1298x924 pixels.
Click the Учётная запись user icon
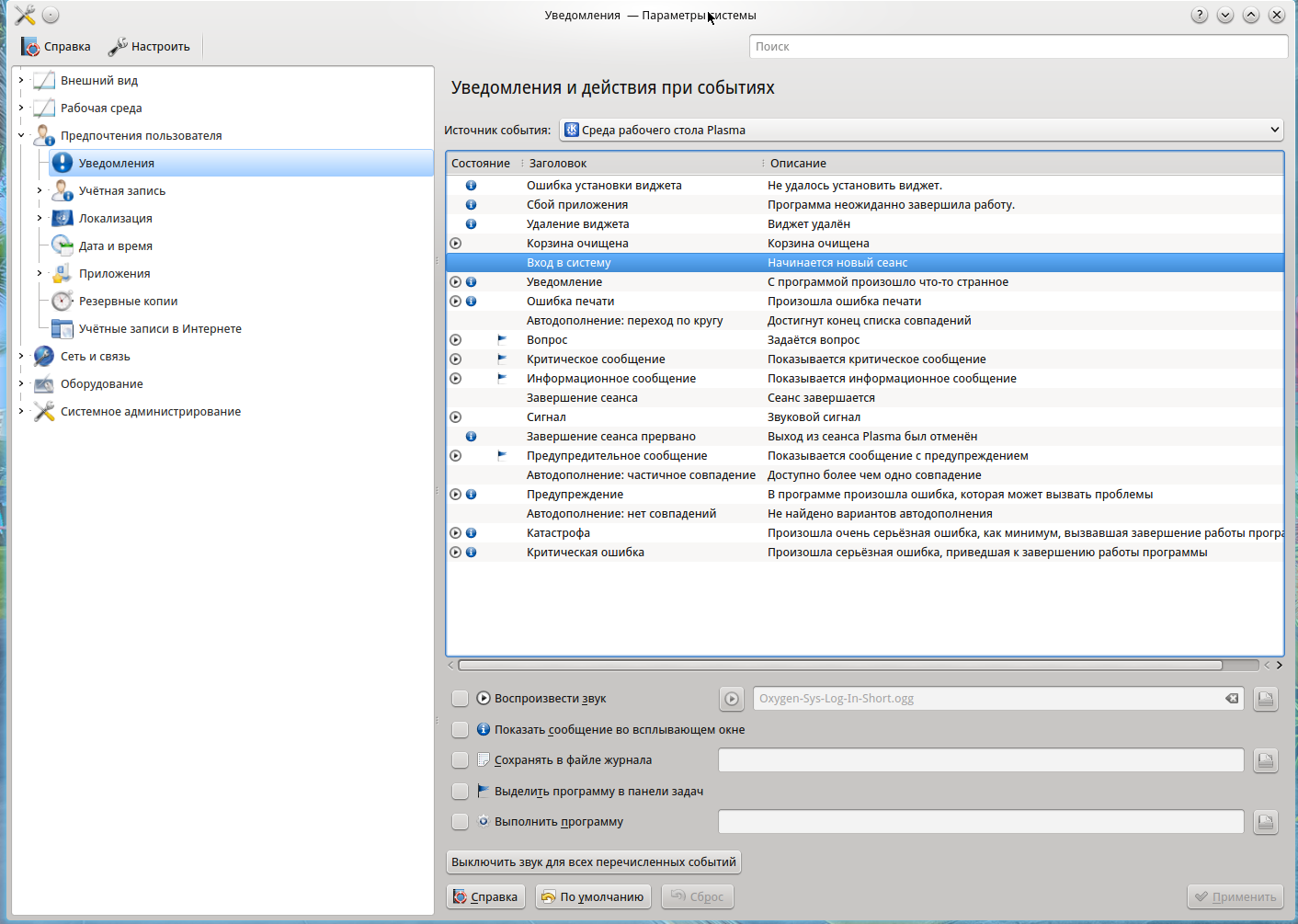63,191
